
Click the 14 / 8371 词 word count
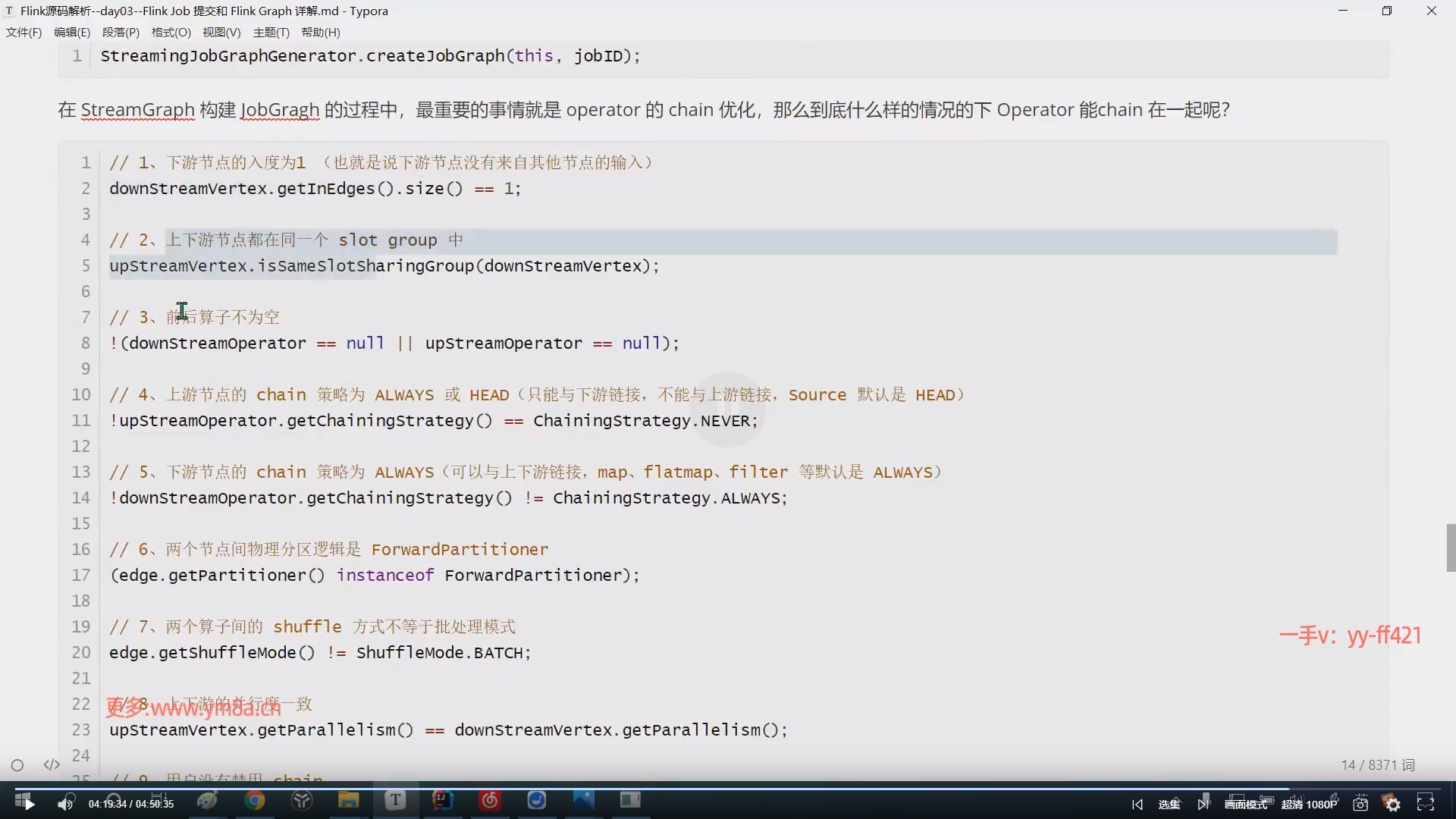[x=1377, y=764]
